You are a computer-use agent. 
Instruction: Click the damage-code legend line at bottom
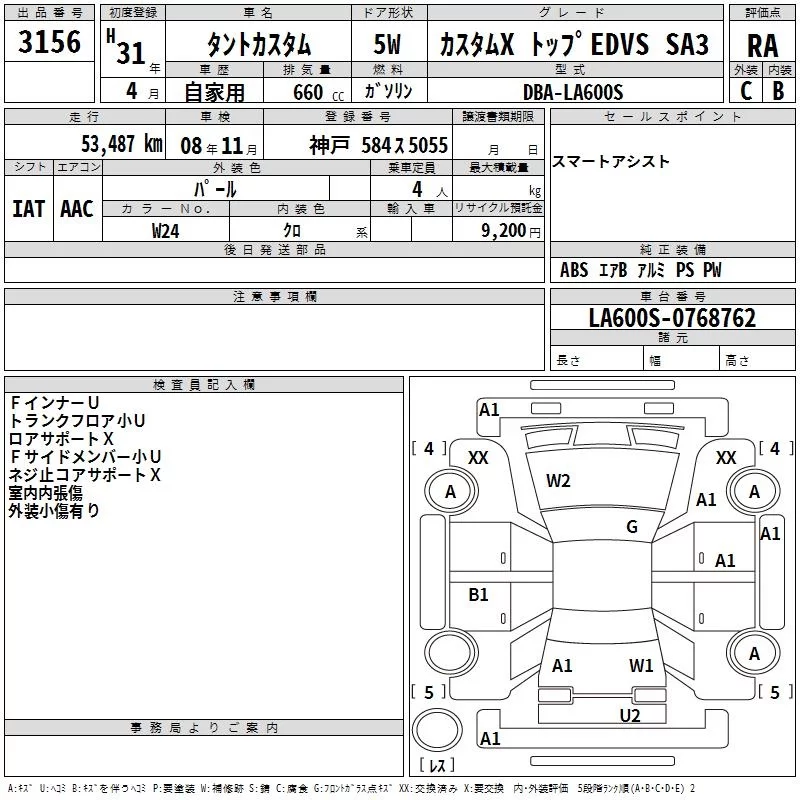coord(351,789)
